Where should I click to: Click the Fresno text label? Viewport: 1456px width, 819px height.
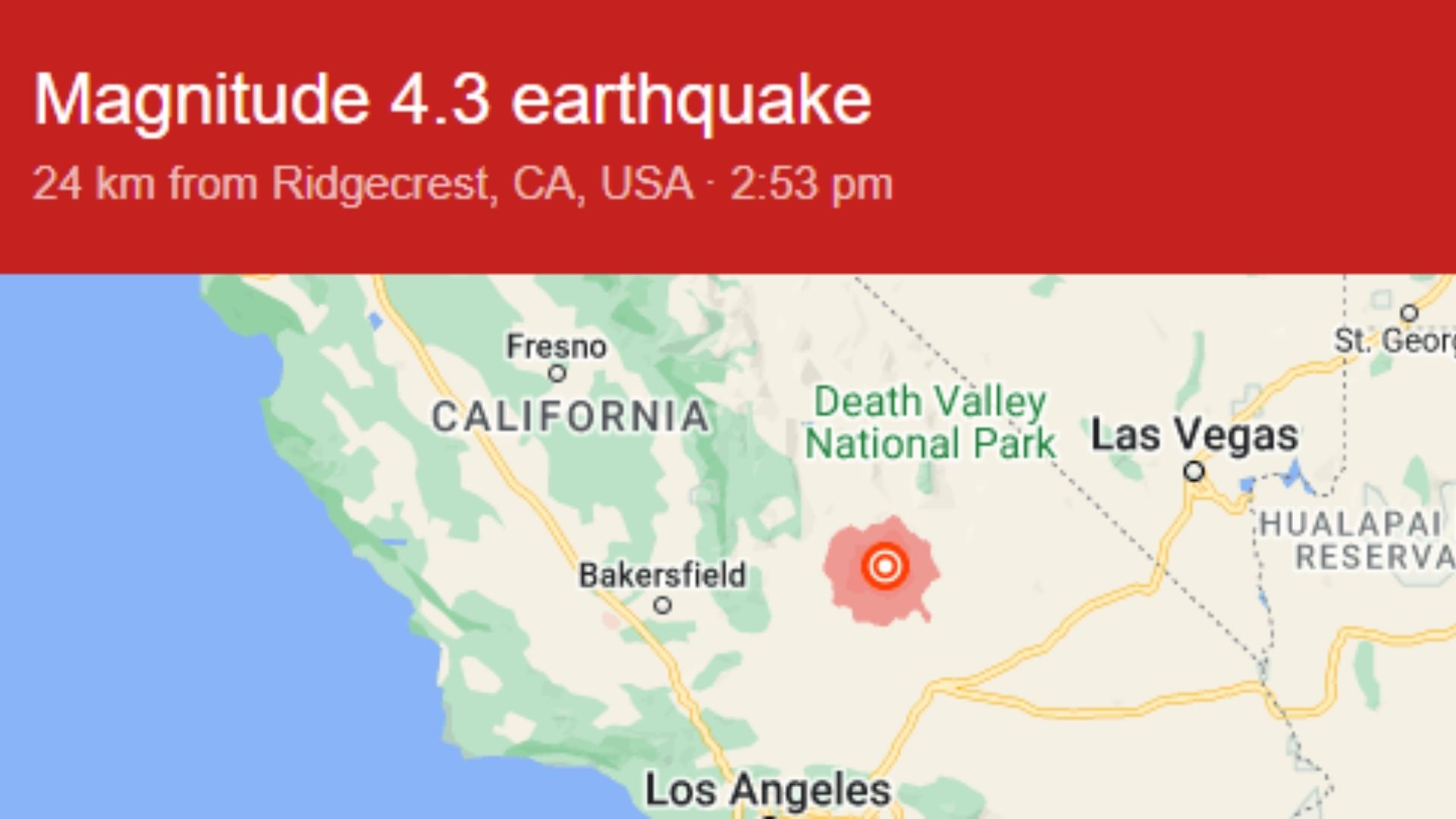coord(557,347)
